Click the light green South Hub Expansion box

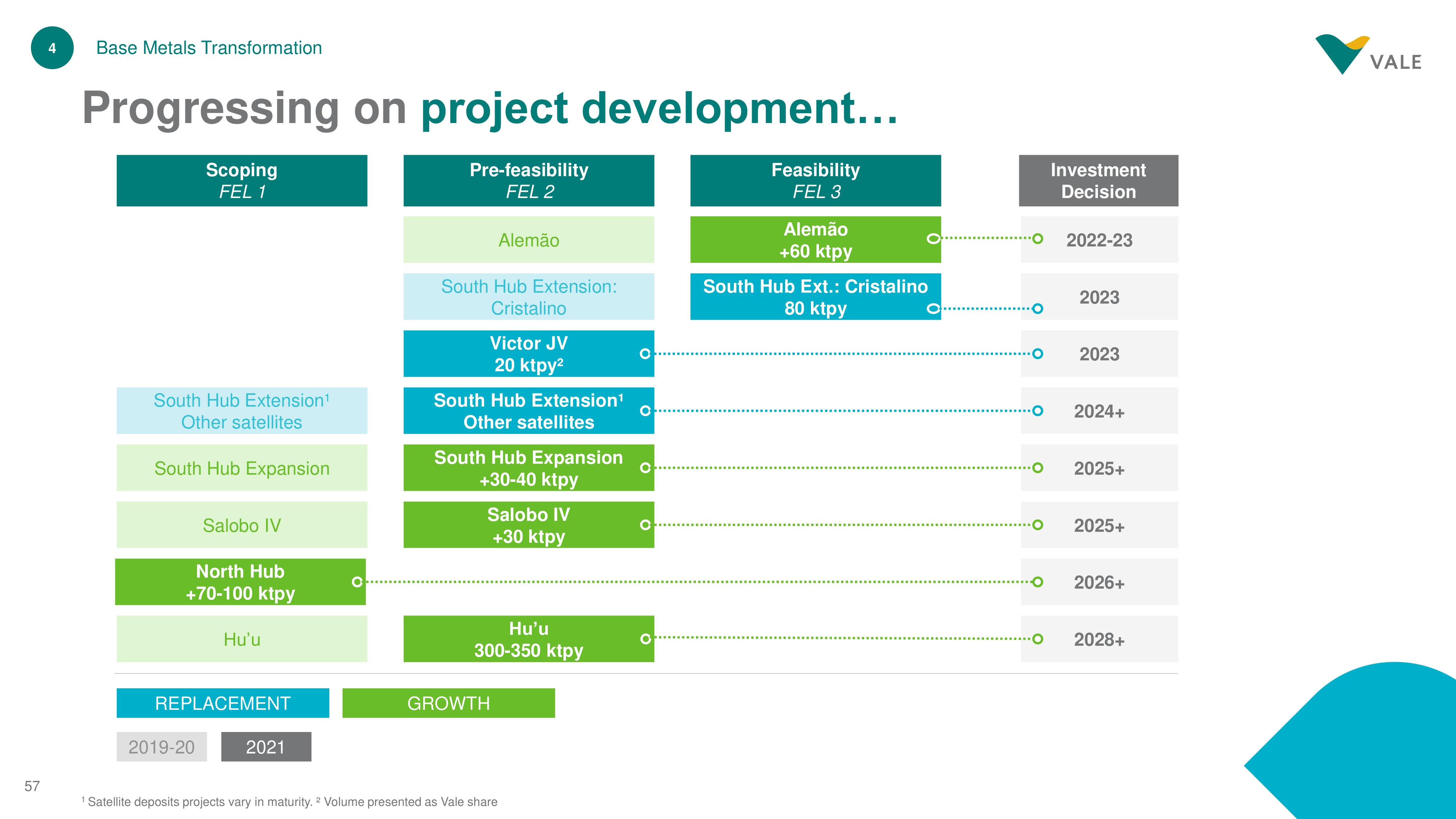[242, 468]
